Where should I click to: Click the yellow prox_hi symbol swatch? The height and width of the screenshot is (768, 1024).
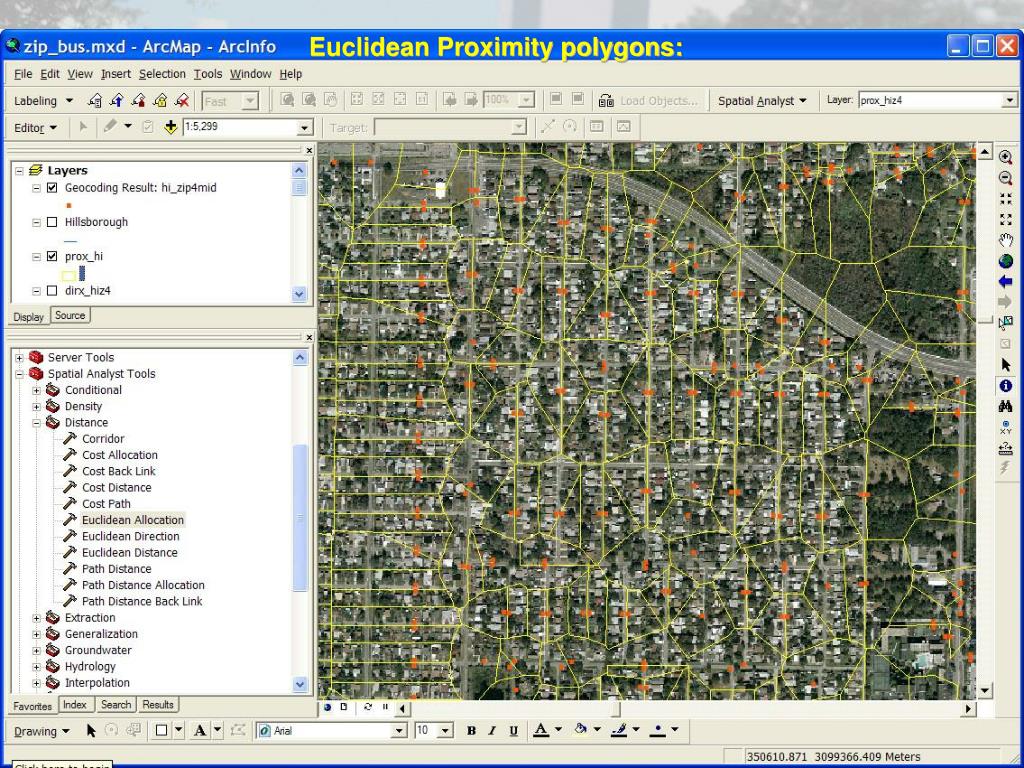[69, 274]
